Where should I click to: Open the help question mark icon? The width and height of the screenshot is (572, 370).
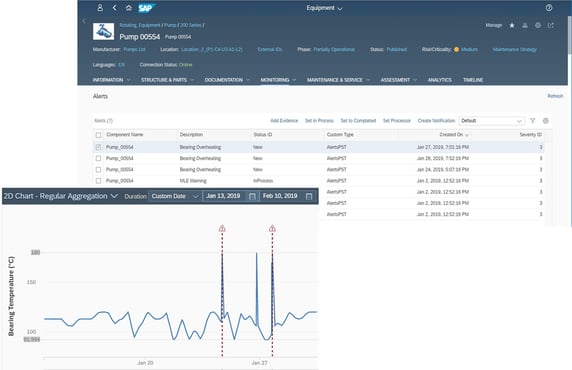549,8
